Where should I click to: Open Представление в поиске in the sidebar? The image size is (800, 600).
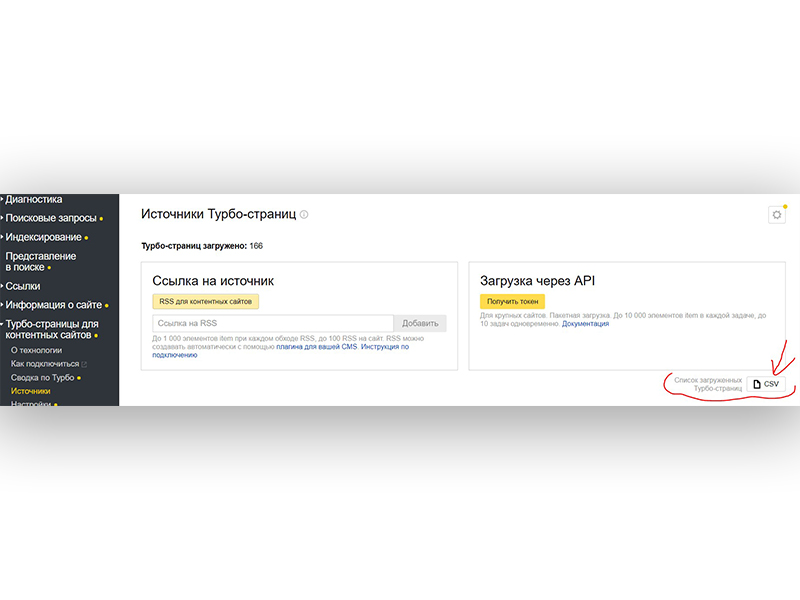click(41, 261)
